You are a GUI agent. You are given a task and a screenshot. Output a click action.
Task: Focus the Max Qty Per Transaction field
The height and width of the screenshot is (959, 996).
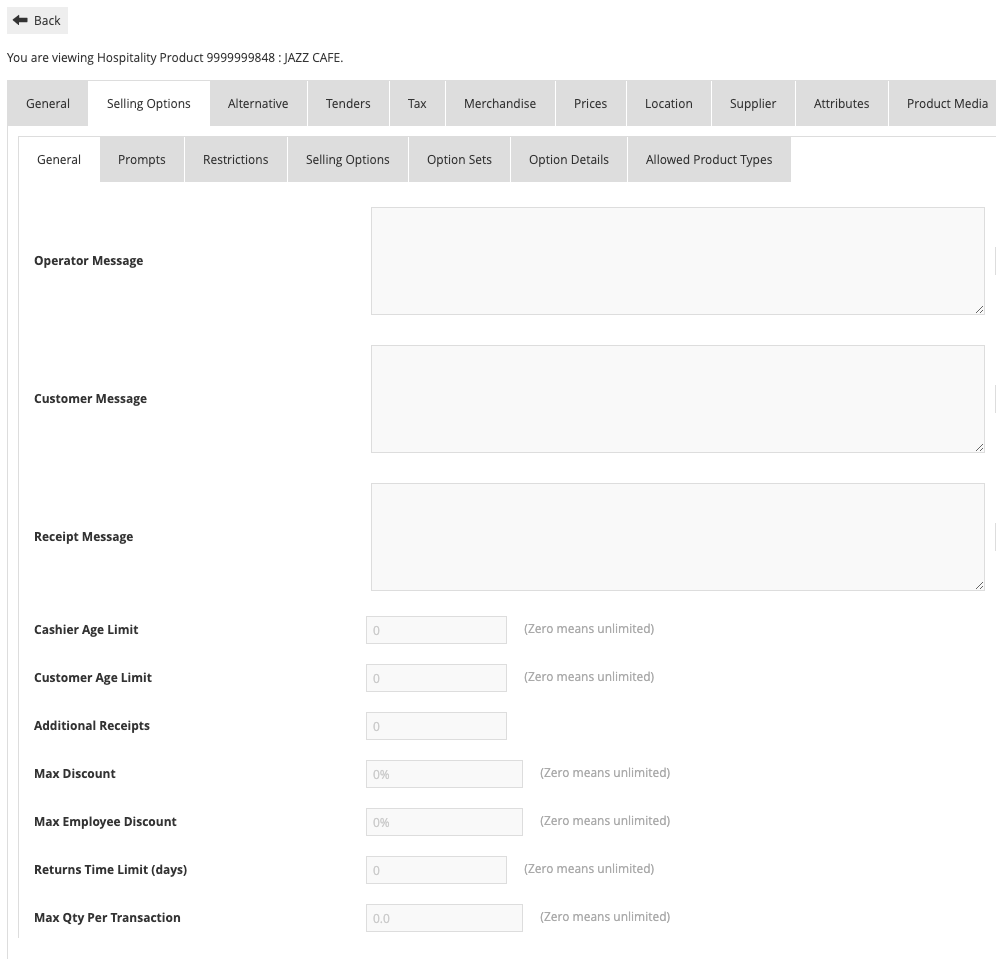[x=444, y=918]
